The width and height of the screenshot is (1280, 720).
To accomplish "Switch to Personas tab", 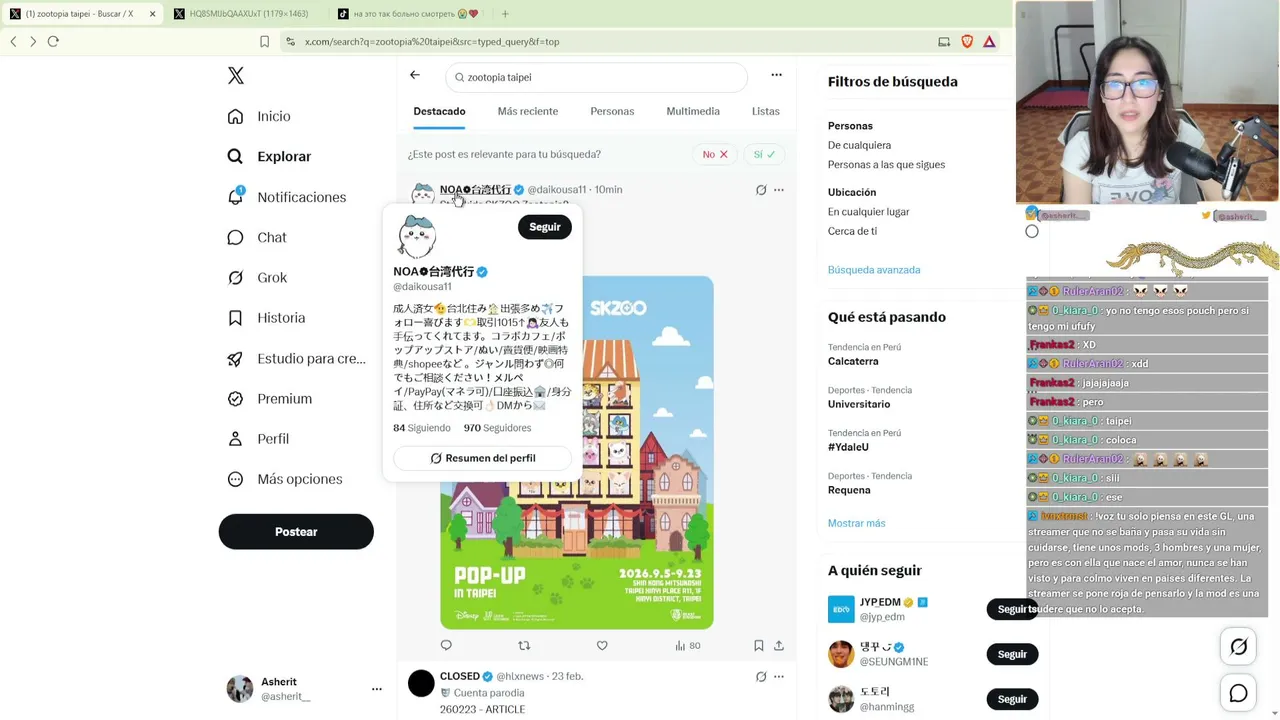I will click(x=612, y=111).
